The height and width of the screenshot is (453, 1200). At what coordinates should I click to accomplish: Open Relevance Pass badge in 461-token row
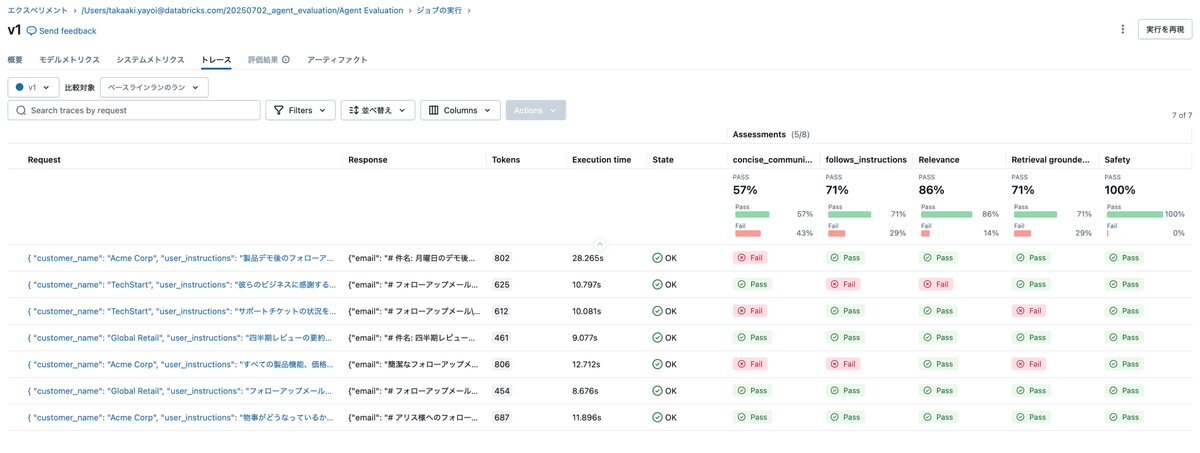coord(938,337)
